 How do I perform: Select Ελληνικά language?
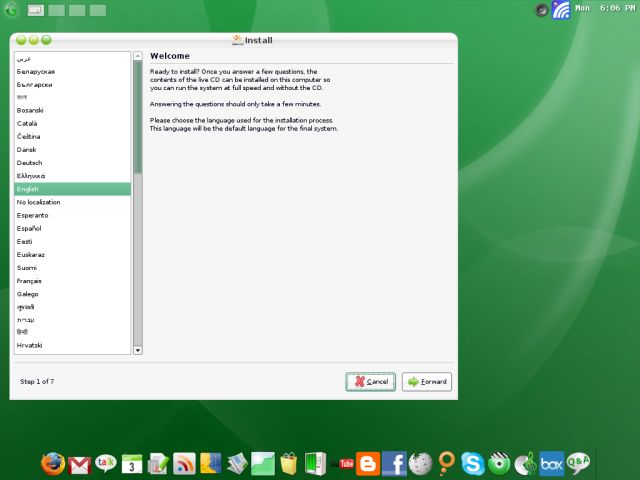pos(73,176)
